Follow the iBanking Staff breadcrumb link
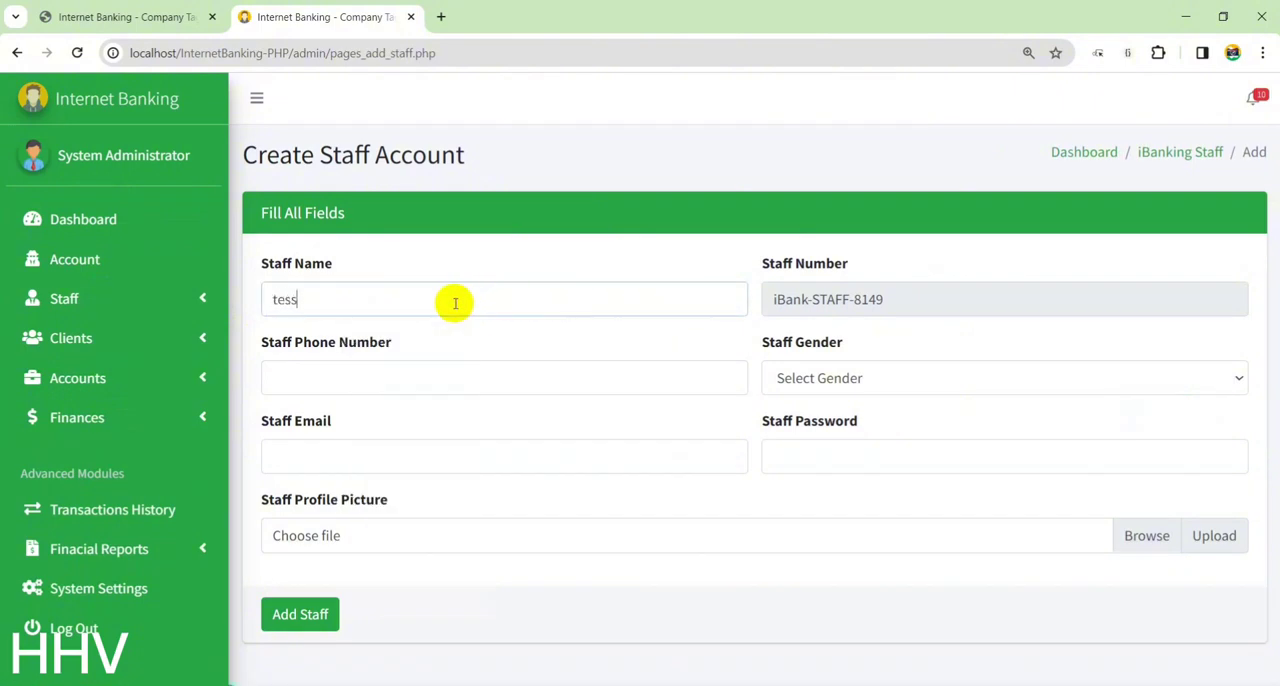Viewport: 1280px width, 686px height. click(x=1180, y=152)
